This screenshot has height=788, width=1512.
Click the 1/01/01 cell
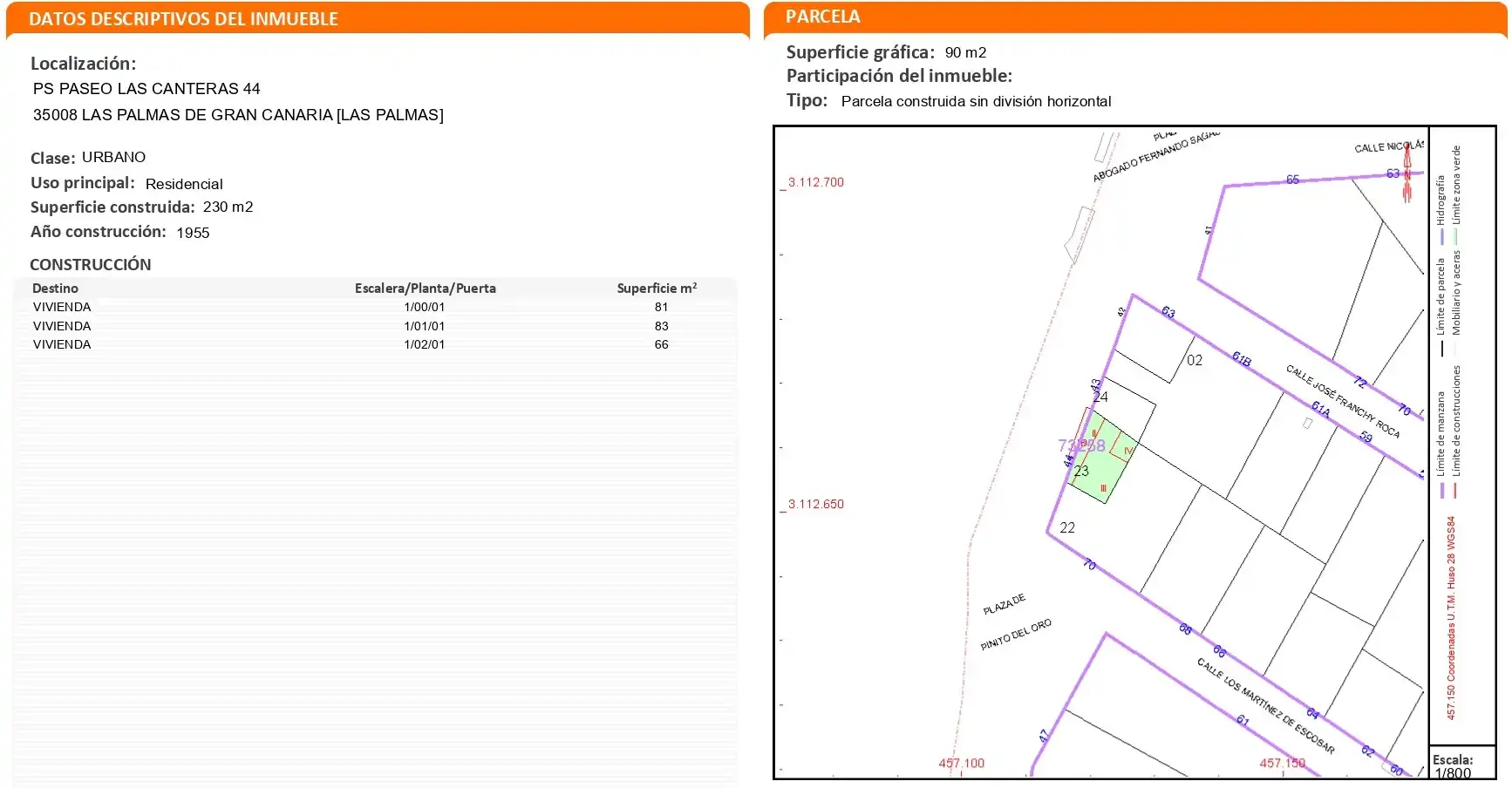424,326
